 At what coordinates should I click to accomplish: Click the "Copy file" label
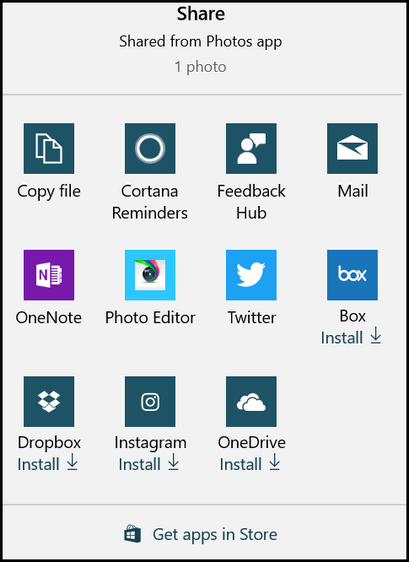(49, 192)
